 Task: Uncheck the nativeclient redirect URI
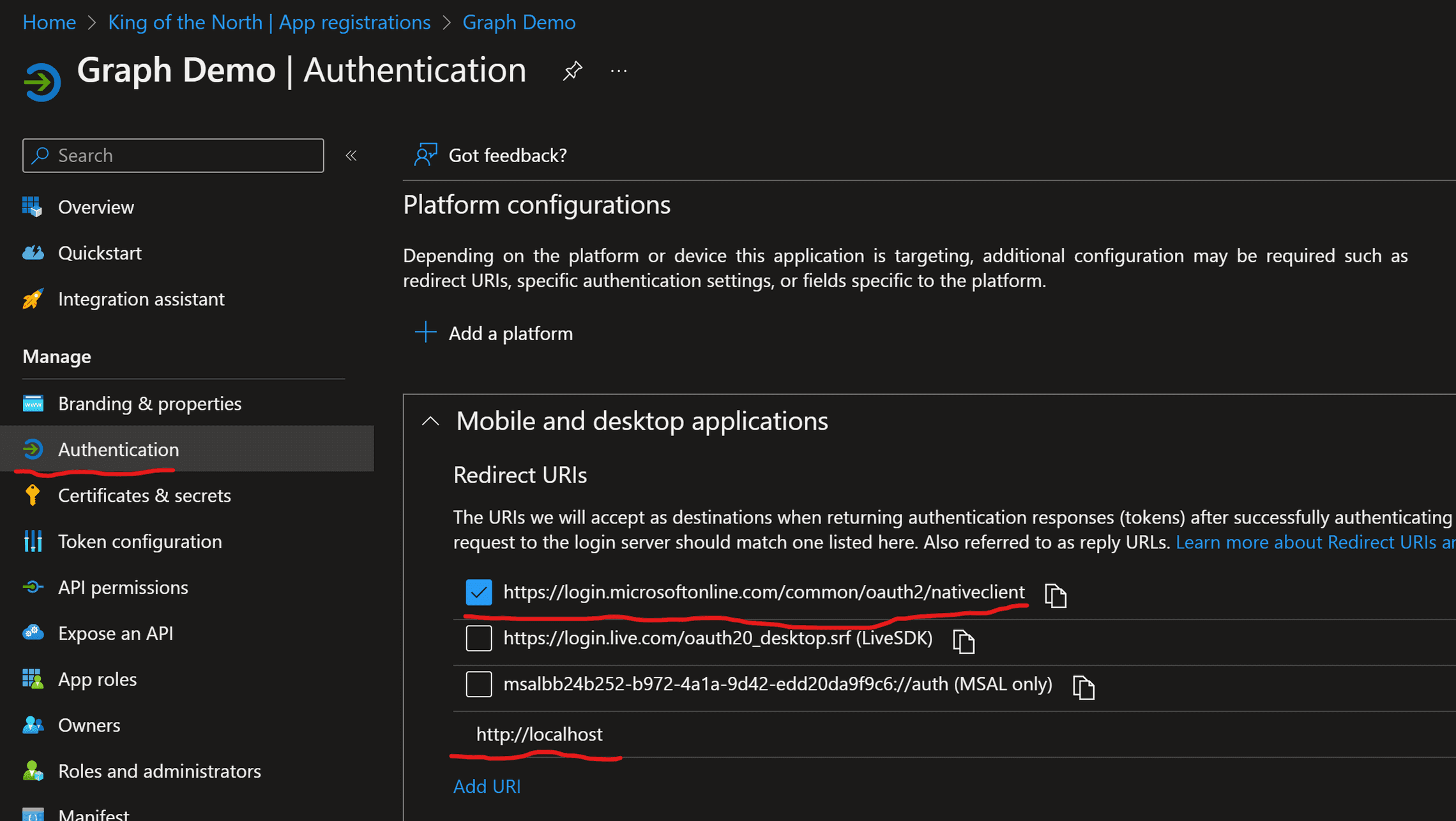[478, 593]
